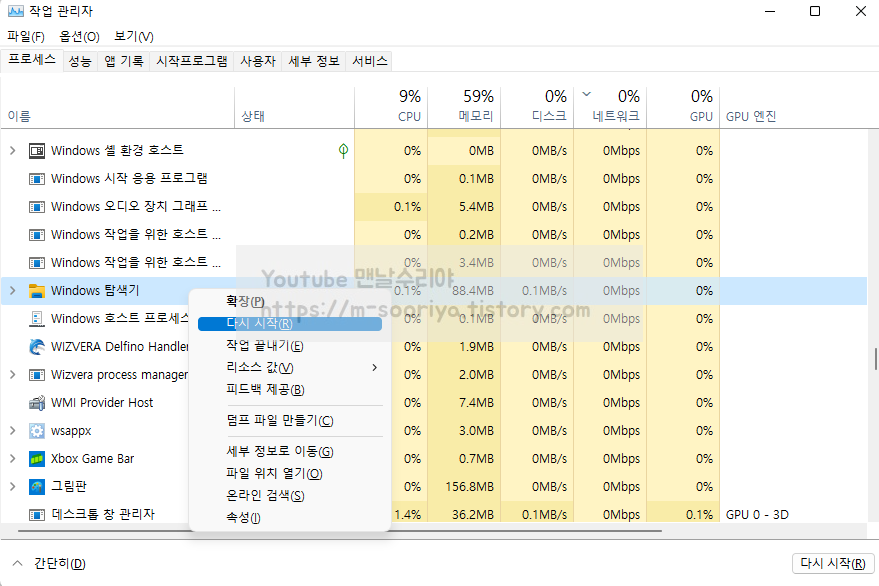Click the vertical scrollbar thumb at right edge
Viewport: 879px width, 586px height.
[876, 359]
